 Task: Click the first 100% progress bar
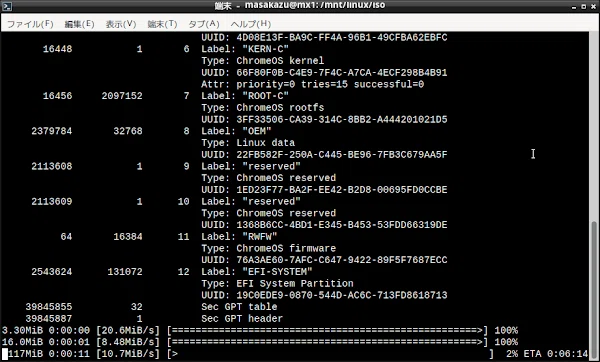coord(328,330)
